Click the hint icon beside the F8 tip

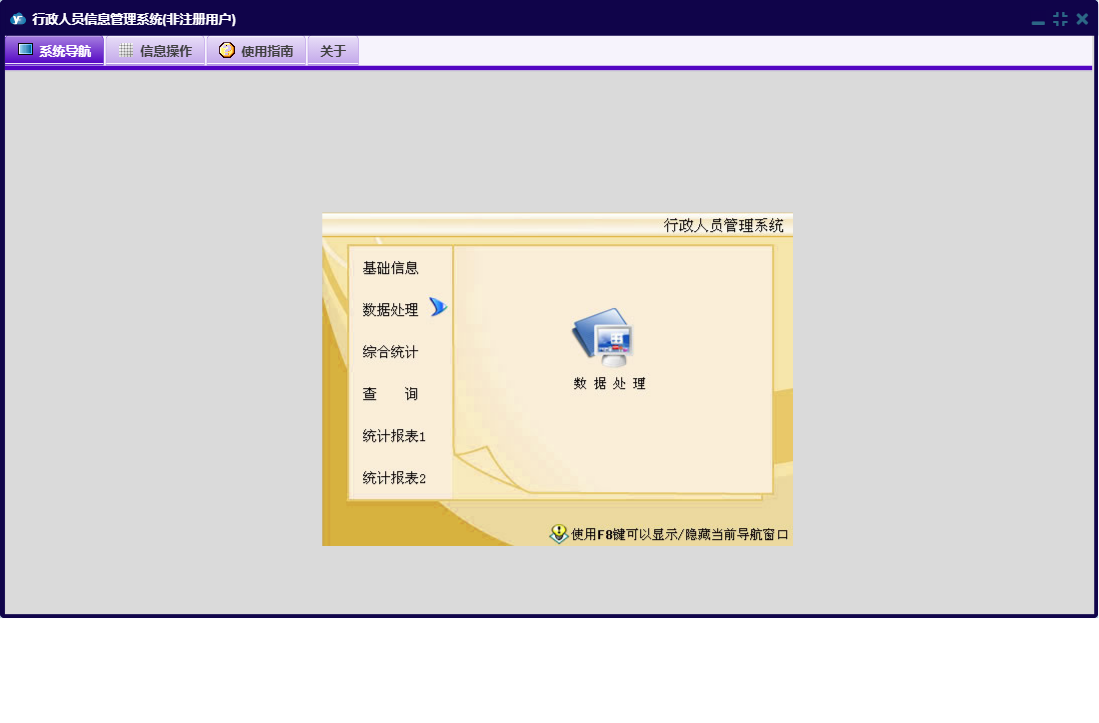559,534
